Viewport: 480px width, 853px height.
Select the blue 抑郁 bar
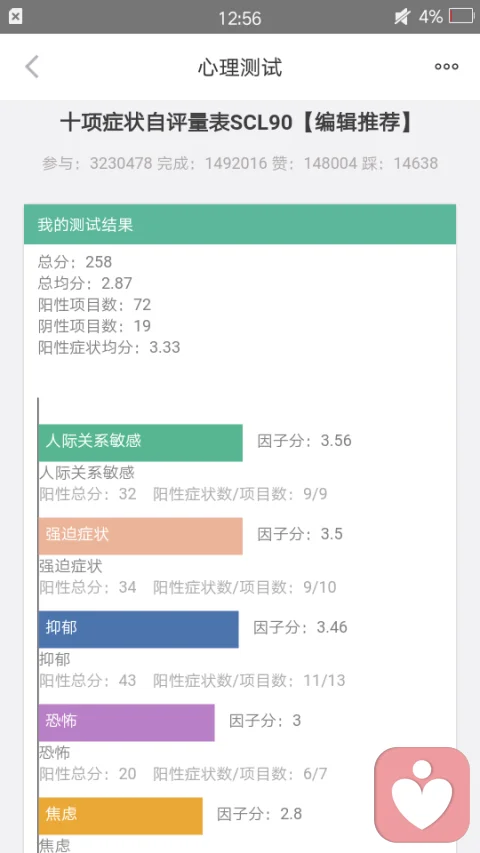tap(138, 629)
